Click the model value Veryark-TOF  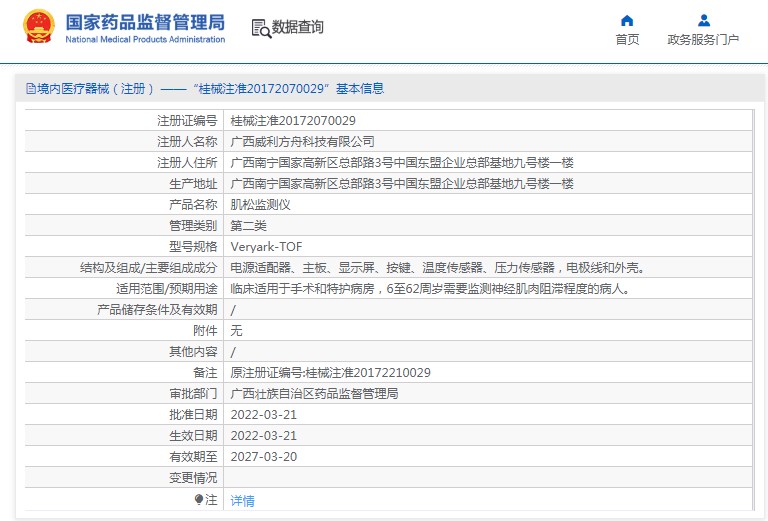266,246
